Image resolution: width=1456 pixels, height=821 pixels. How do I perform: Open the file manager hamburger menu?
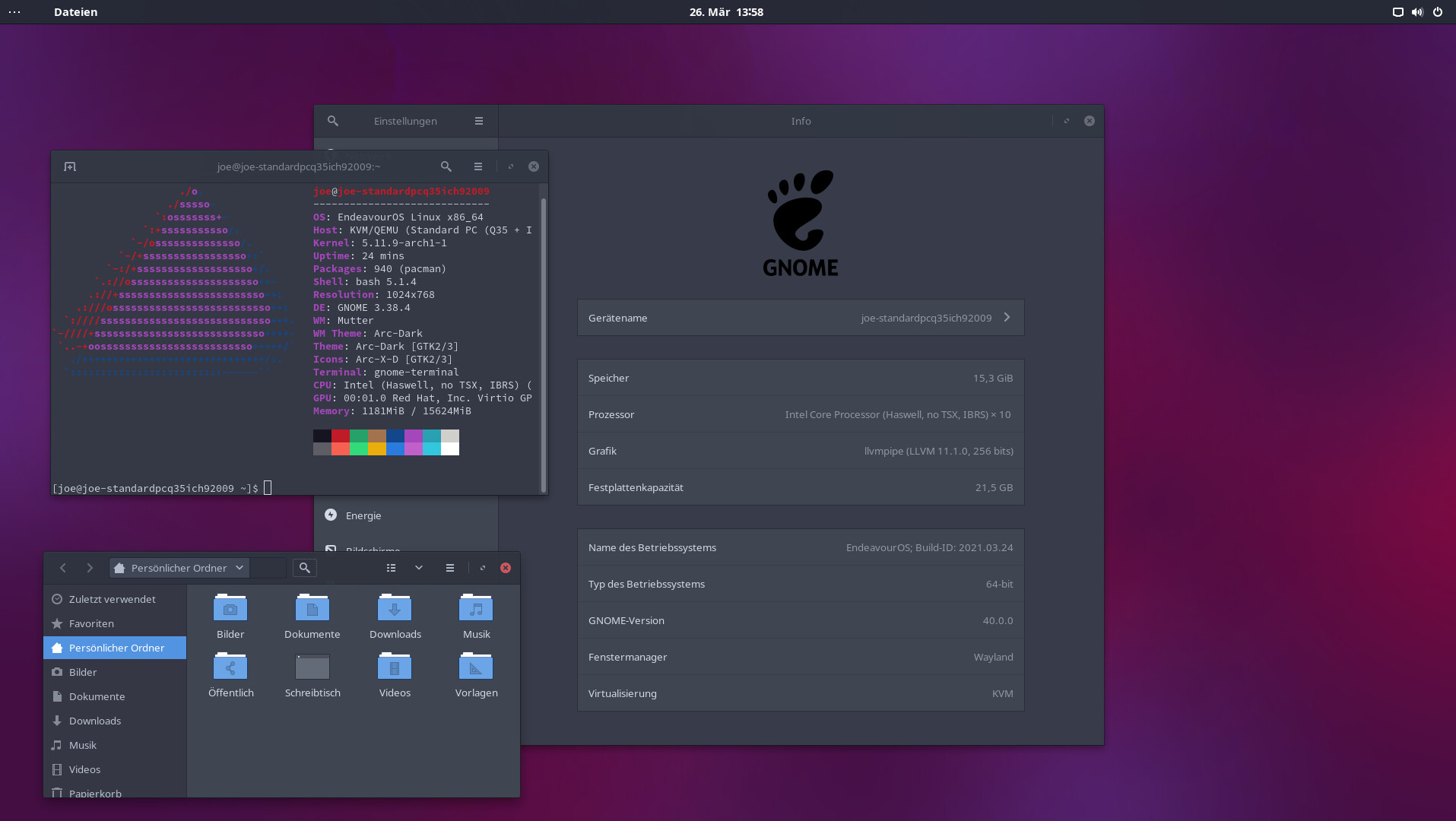[450, 568]
